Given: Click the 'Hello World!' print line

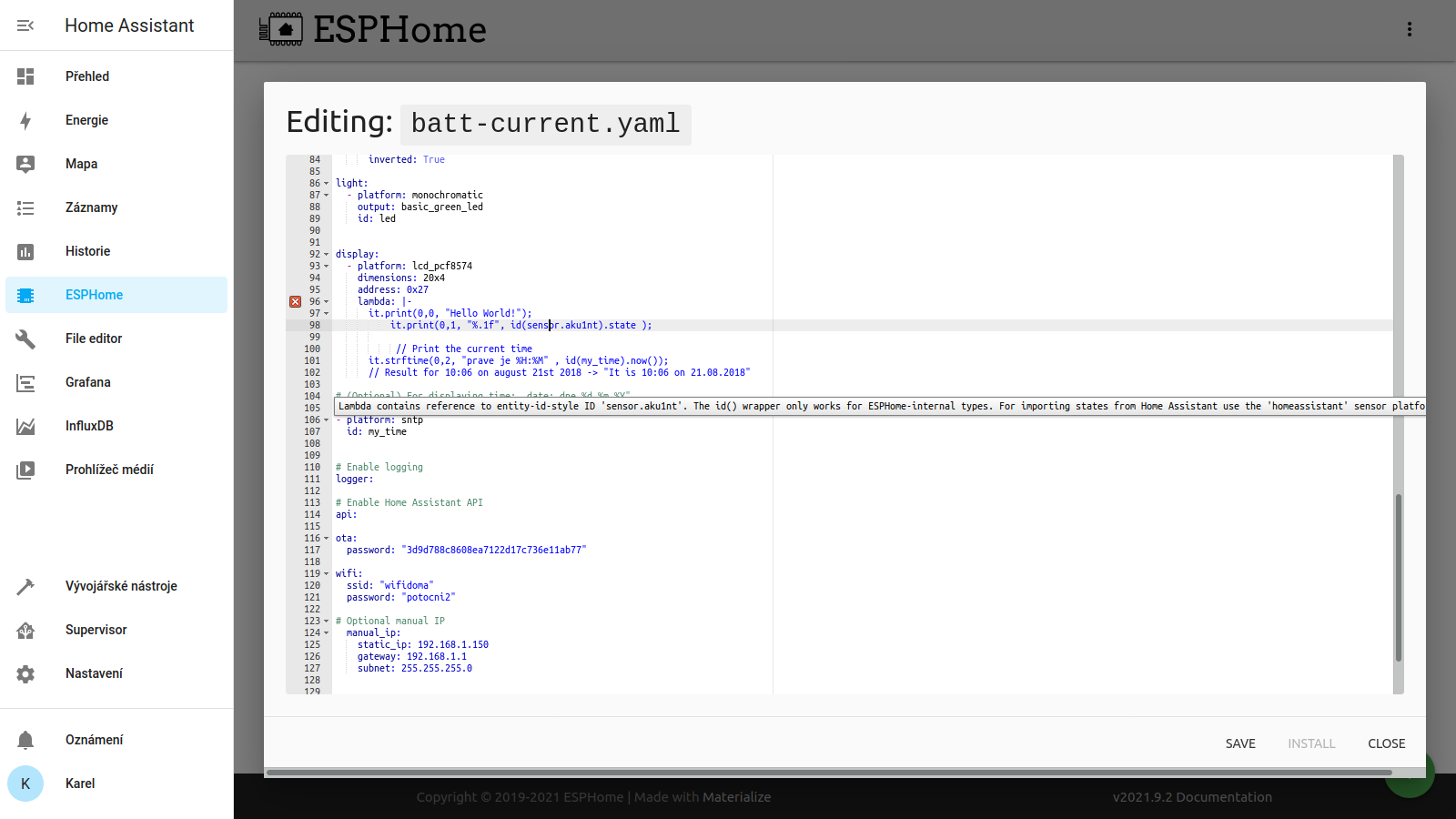Looking at the screenshot, I should click(x=450, y=313).
